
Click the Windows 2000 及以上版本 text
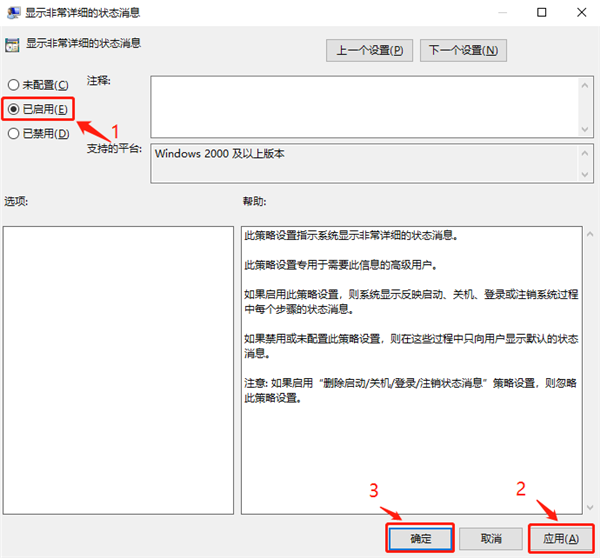(220, 153)
